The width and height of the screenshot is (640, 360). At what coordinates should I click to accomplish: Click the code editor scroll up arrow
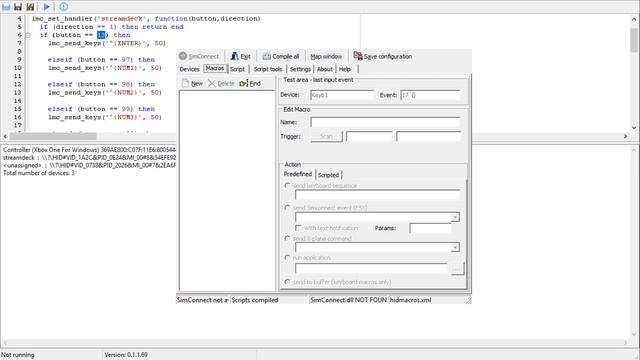click(x=634, y=19)
